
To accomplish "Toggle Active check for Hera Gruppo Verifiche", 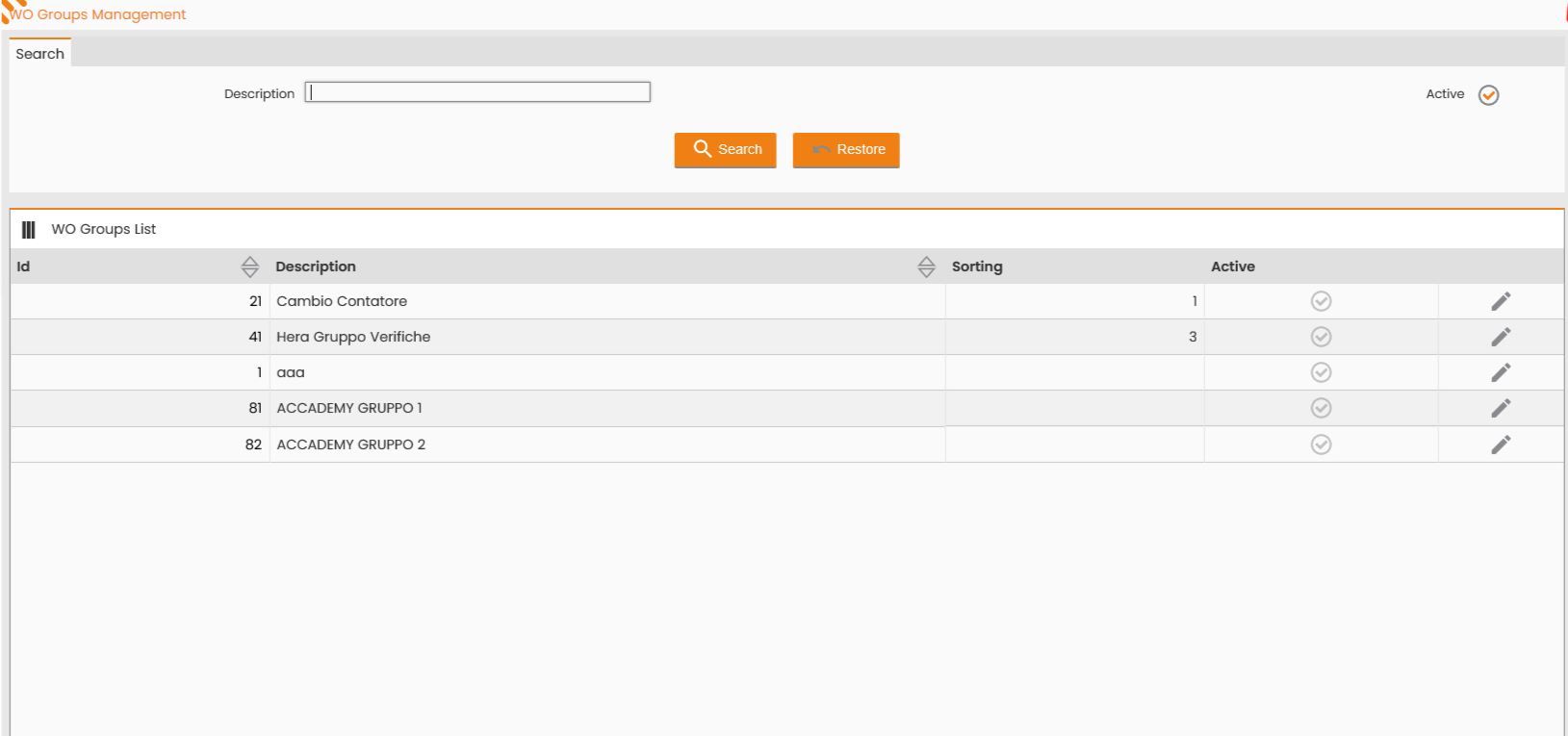I will 1321,337.
